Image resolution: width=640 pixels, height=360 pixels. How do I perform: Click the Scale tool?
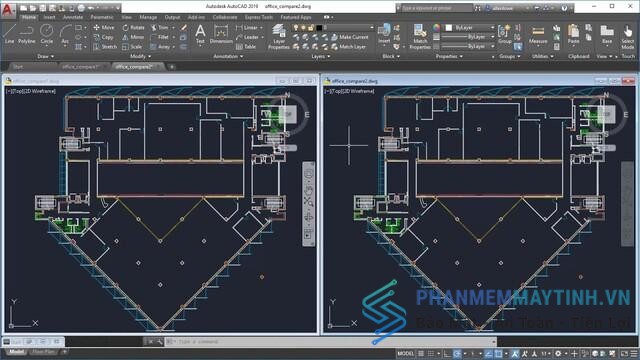tap(132, 47)
